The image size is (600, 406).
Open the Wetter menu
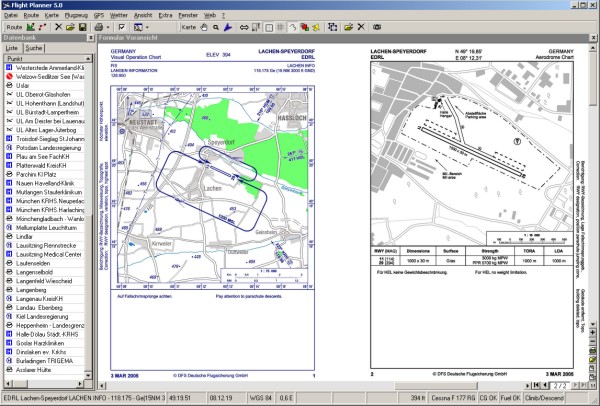(x=119, y=15)
